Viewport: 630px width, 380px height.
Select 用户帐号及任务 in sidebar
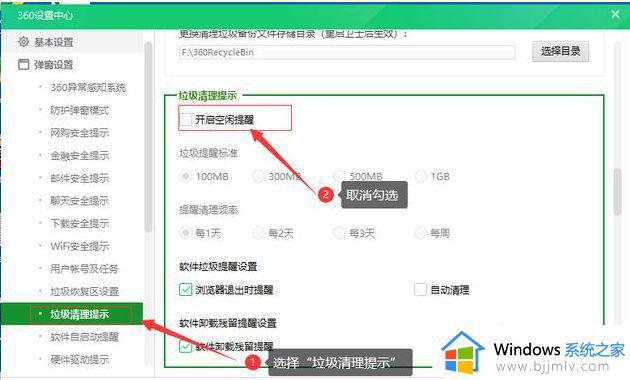coord(84,269)
